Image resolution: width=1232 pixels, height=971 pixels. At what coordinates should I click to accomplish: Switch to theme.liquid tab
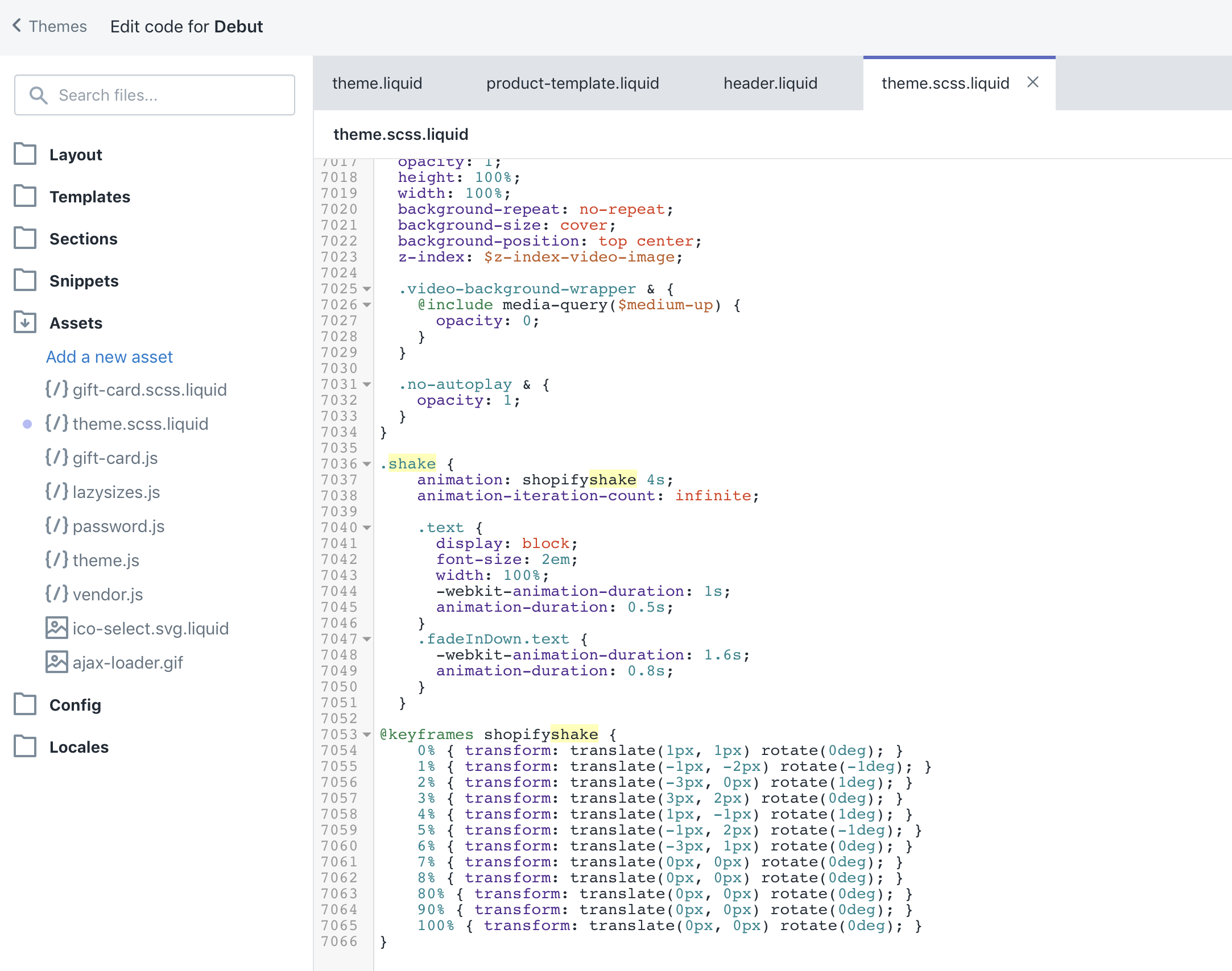[377, 83]
